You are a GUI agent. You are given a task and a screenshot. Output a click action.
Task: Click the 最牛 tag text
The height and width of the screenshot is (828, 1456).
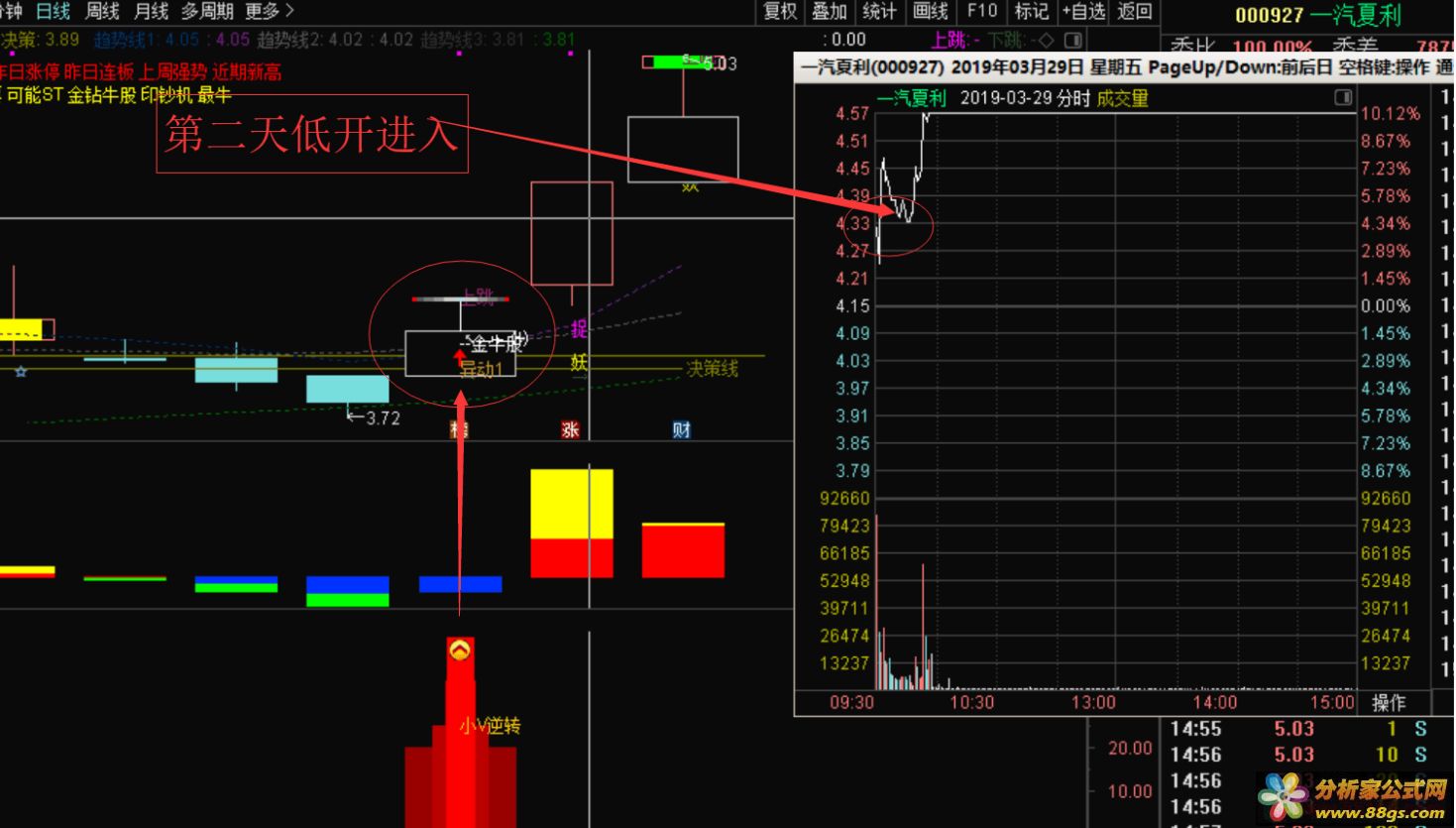click(x=214, y=95)
